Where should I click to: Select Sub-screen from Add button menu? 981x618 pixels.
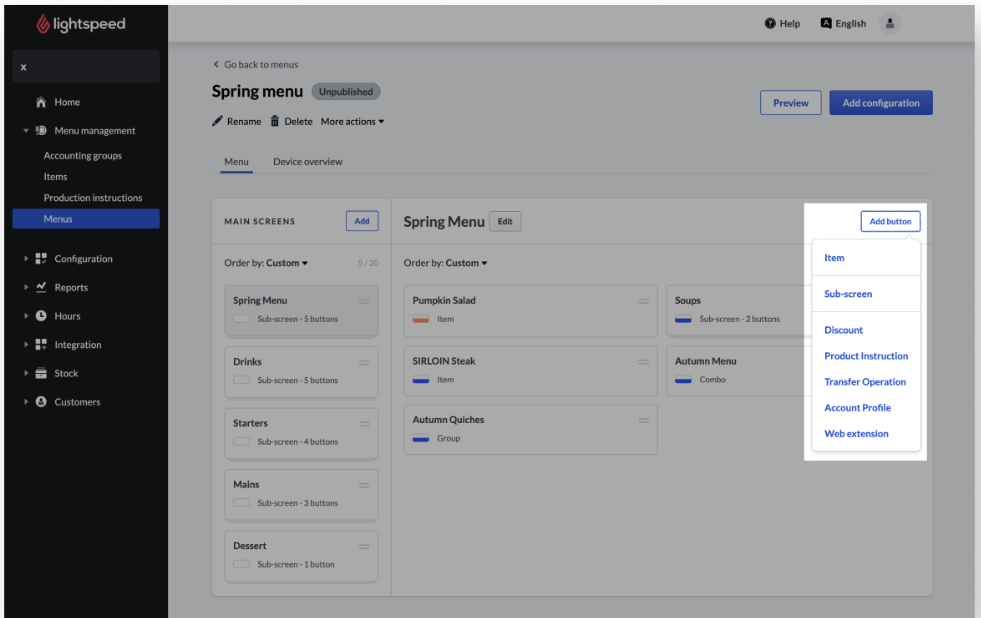(x=847, y=294)
